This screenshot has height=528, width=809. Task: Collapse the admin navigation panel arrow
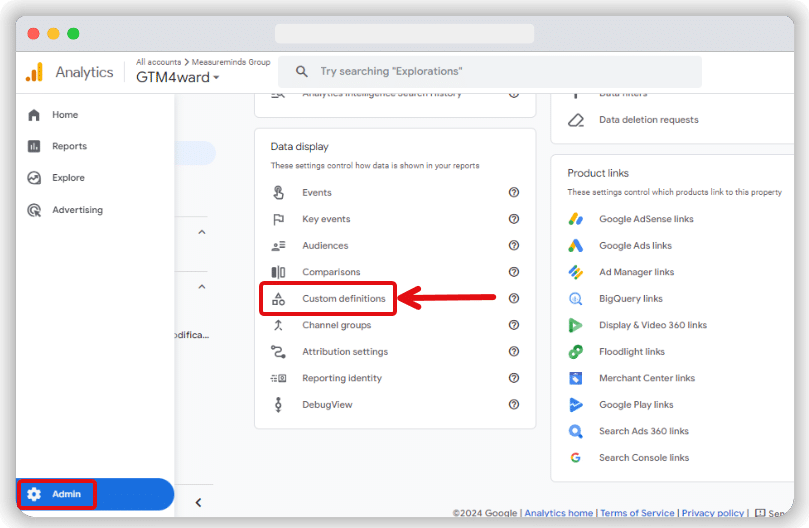click(198, 502)
